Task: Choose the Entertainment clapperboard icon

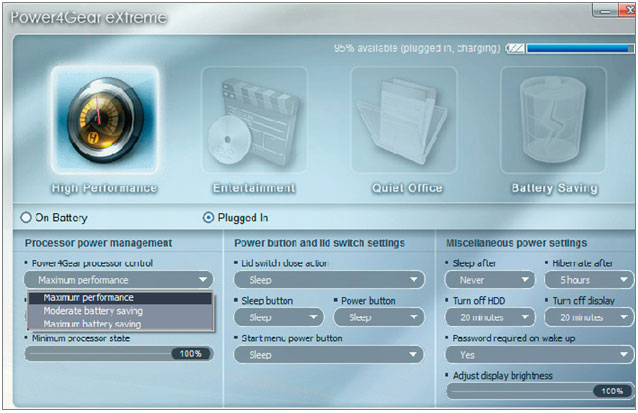Action: tap(254, 120)
